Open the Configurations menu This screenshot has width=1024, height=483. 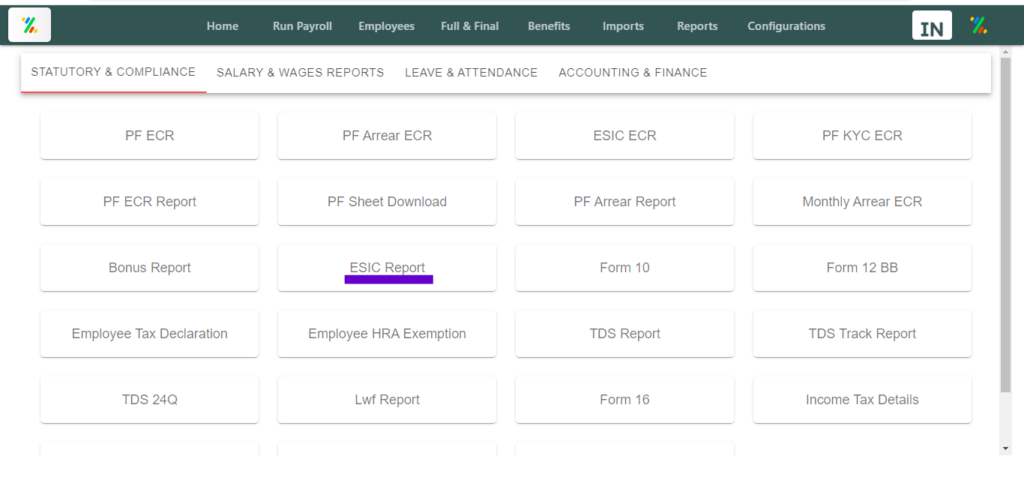786,26
